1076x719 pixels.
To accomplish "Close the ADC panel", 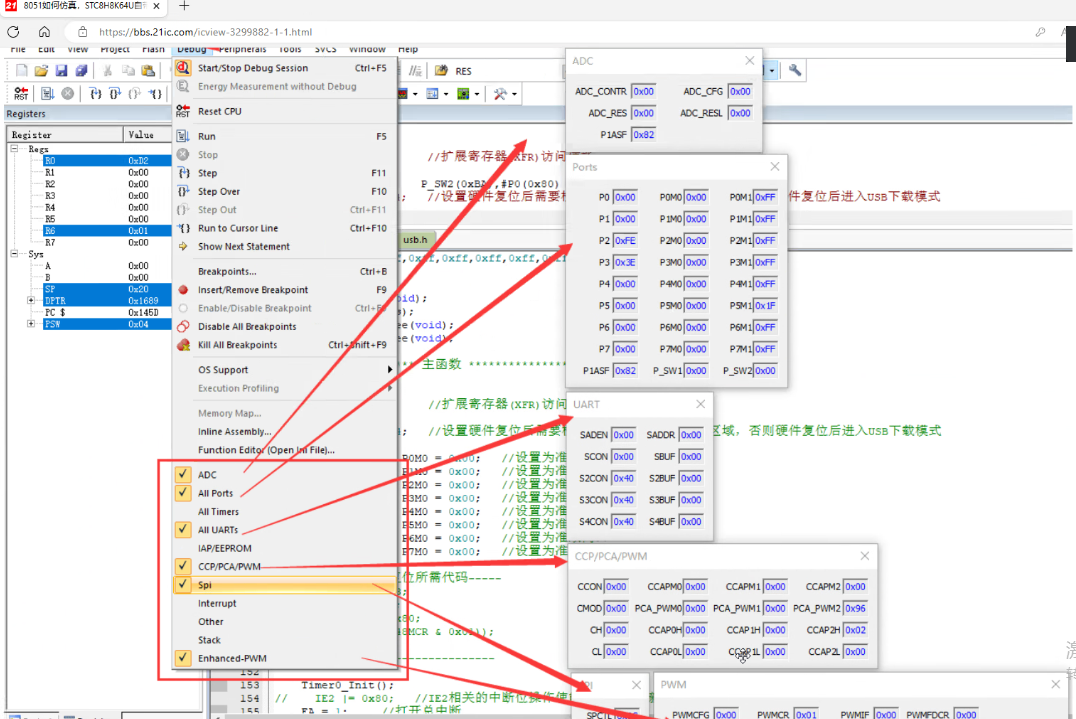I will 749,60.
